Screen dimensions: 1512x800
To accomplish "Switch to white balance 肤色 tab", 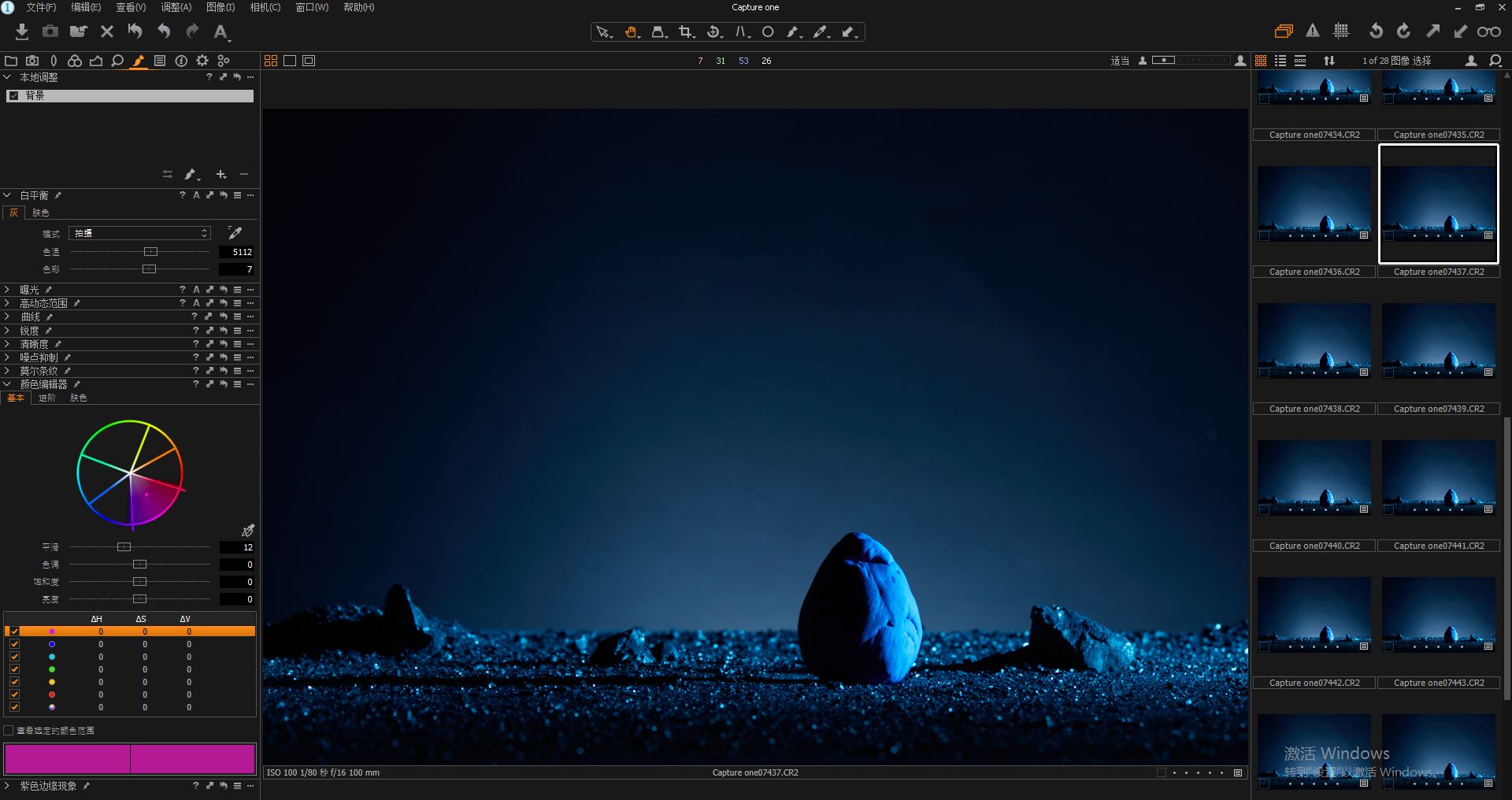I will coord(41,213).
